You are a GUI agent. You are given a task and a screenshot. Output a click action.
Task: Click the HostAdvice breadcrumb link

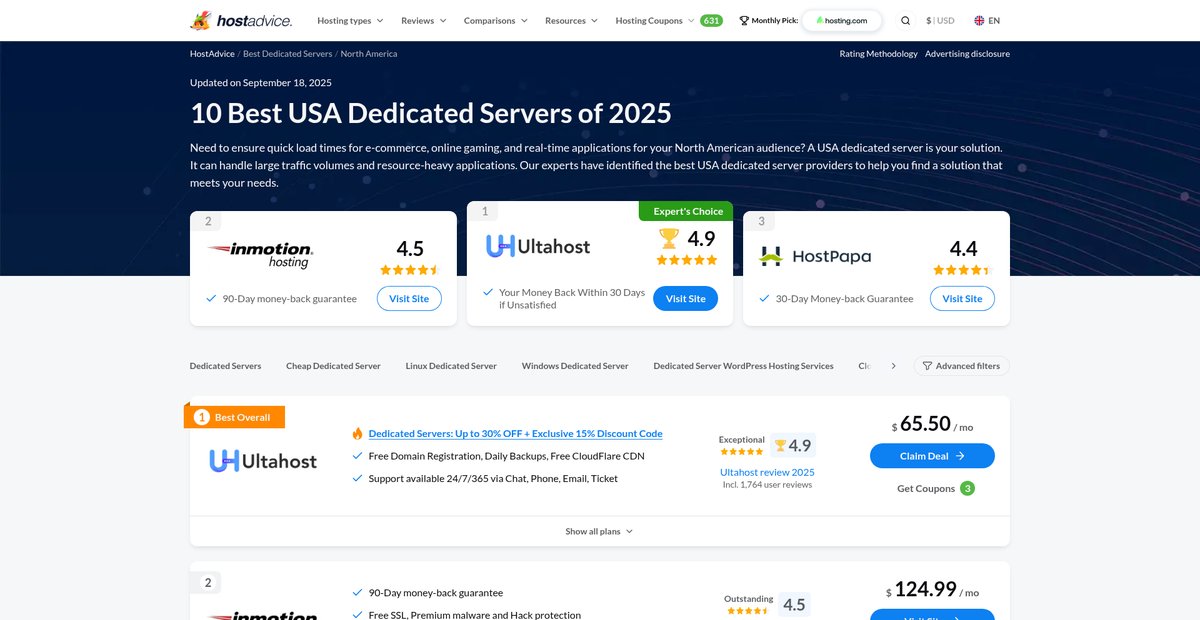click(x=212, y=53)
